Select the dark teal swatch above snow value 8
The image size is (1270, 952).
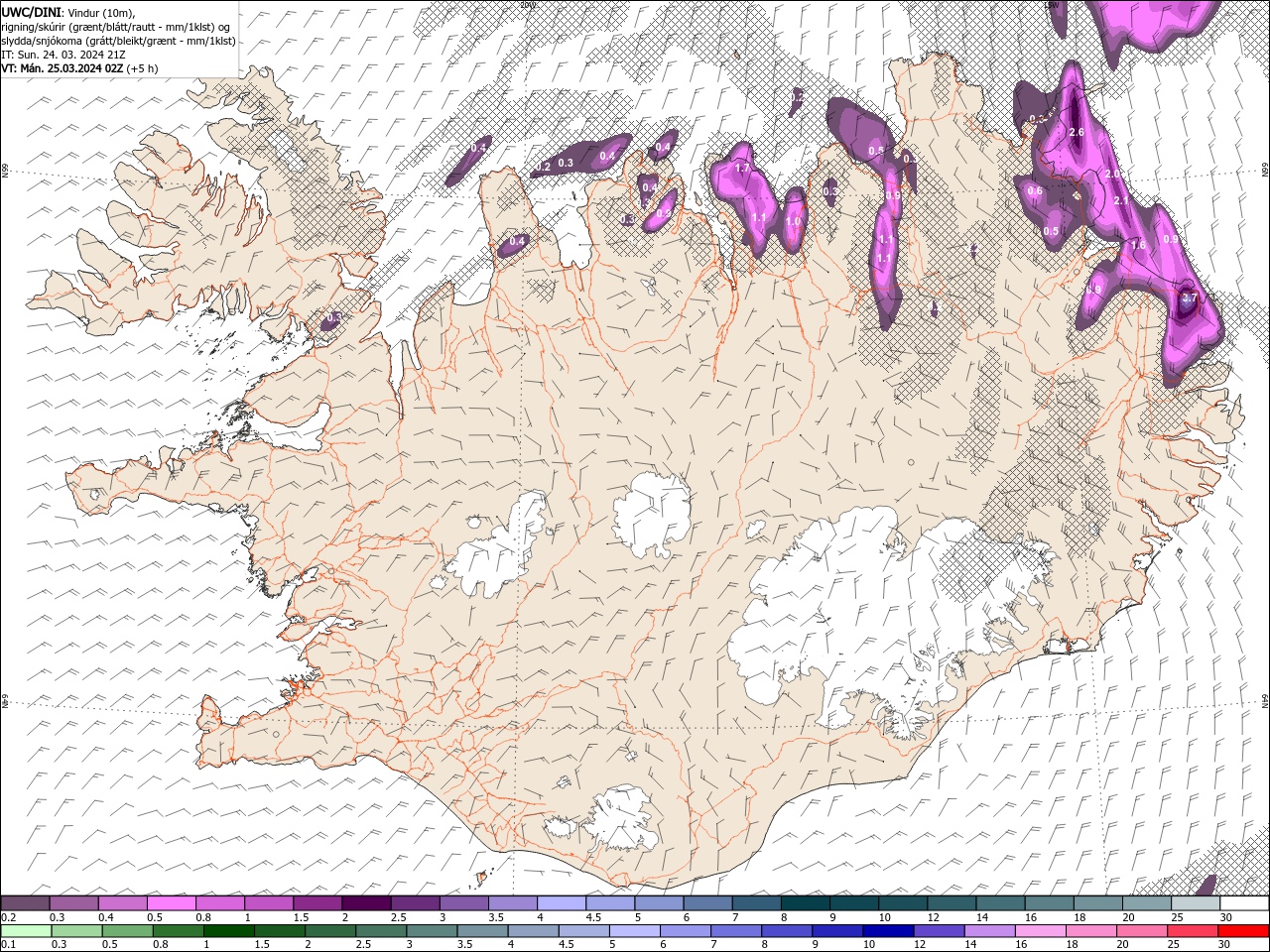point(806,902)
